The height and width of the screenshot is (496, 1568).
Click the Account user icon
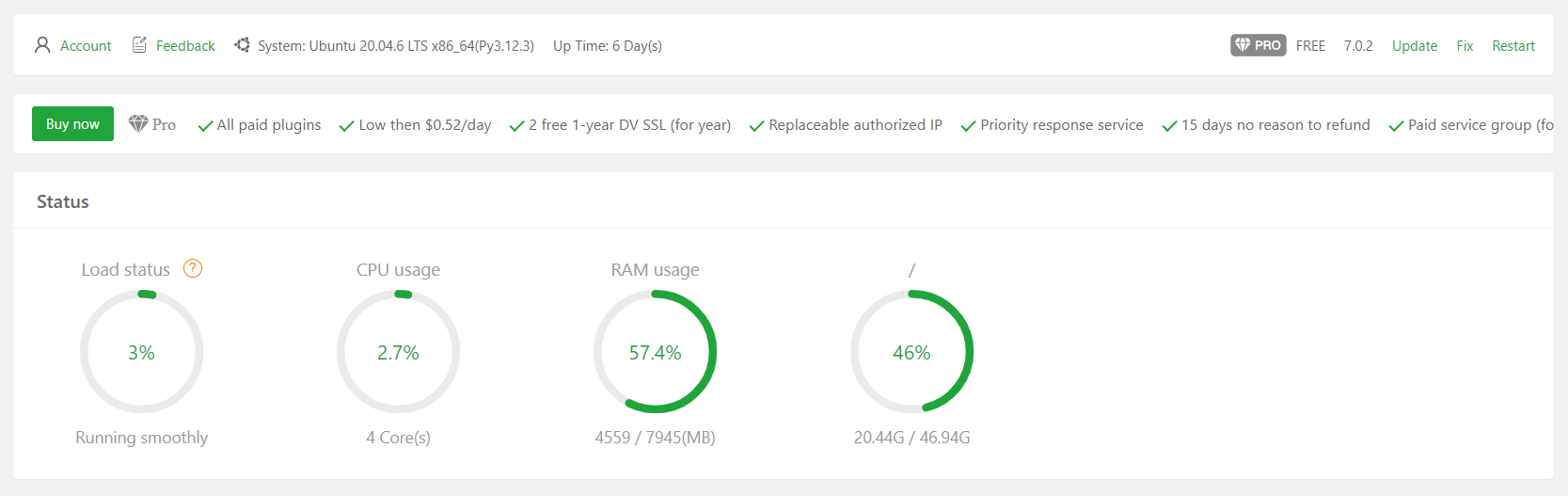[42, 45]
